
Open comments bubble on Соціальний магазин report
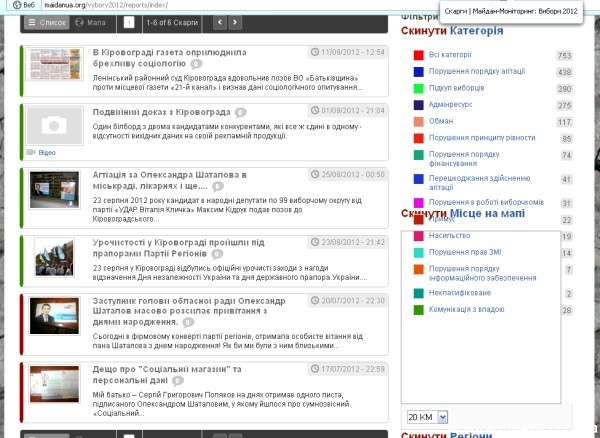(x=178, y=381)
